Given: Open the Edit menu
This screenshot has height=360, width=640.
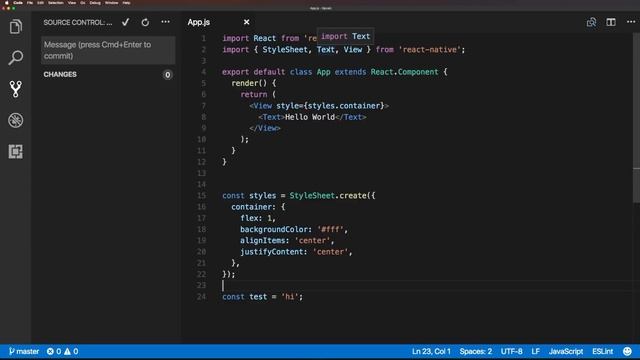Looking at the screenshot, I should (40, 2).
